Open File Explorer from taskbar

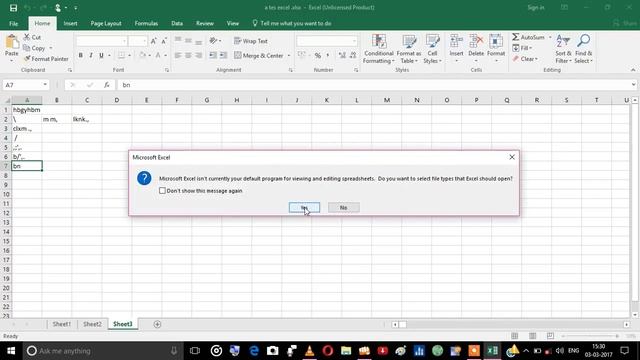(346, 351)
